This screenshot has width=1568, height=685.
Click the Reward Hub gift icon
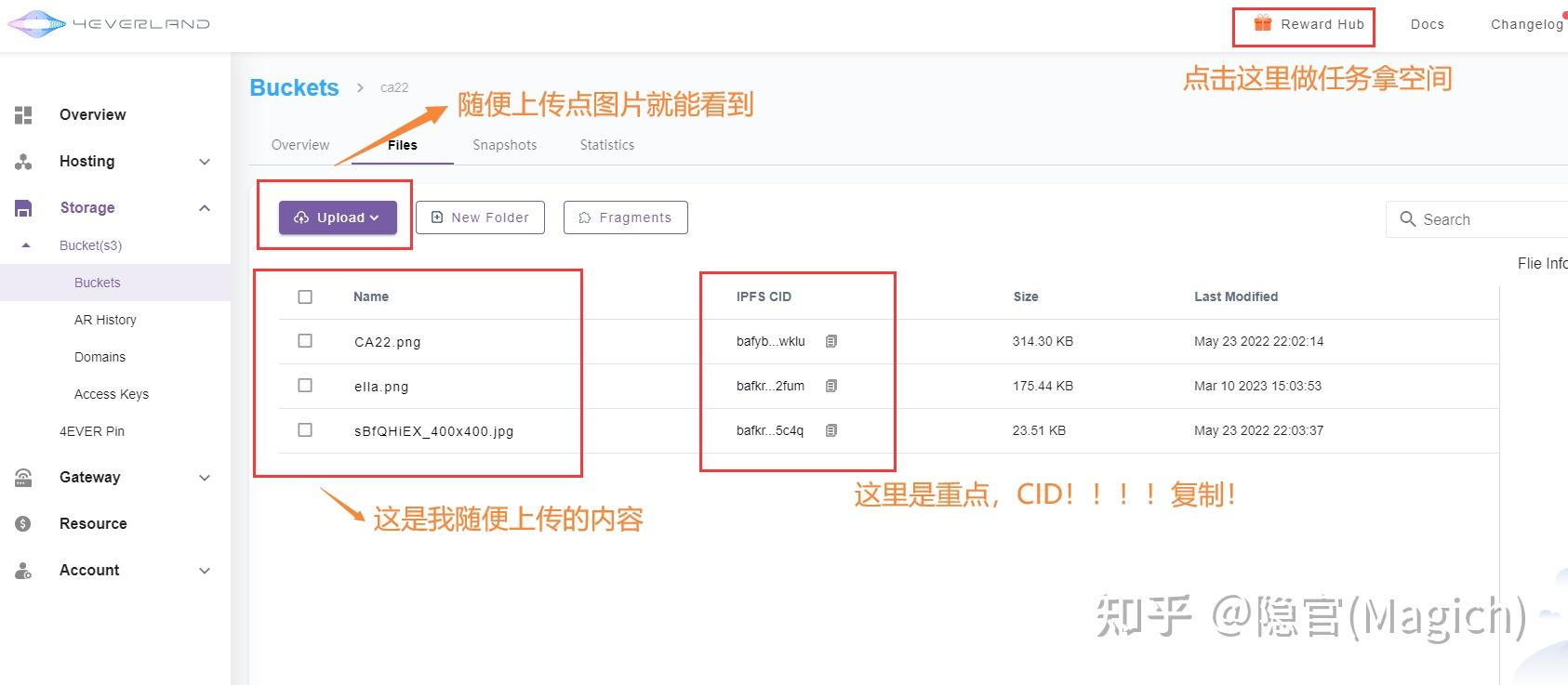click(x=1262, y=23)
